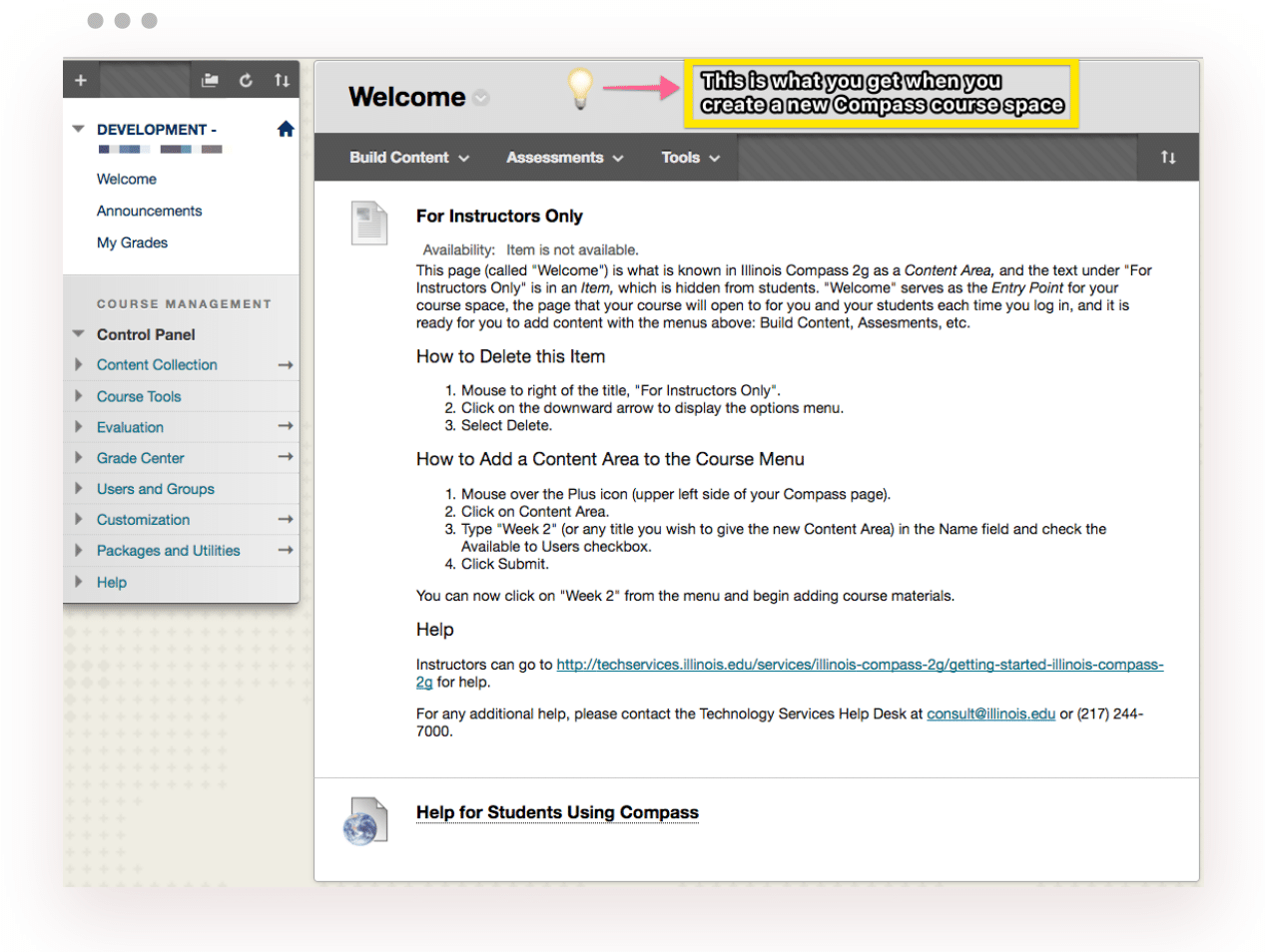Click the document icon beside For Instructors Only

[x=369, y=223]
